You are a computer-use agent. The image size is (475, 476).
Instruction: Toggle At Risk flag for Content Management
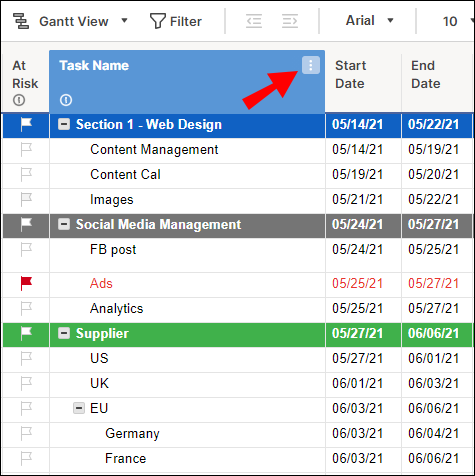click(x=26, y=150)
